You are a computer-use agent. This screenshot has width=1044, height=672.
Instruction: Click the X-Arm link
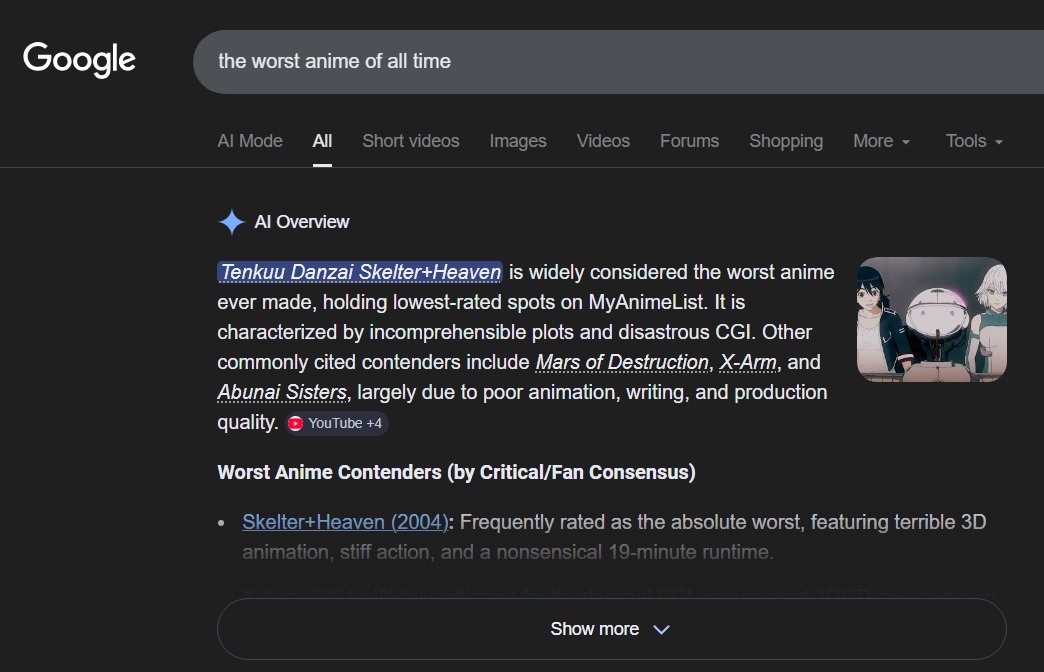coord(748,362)
